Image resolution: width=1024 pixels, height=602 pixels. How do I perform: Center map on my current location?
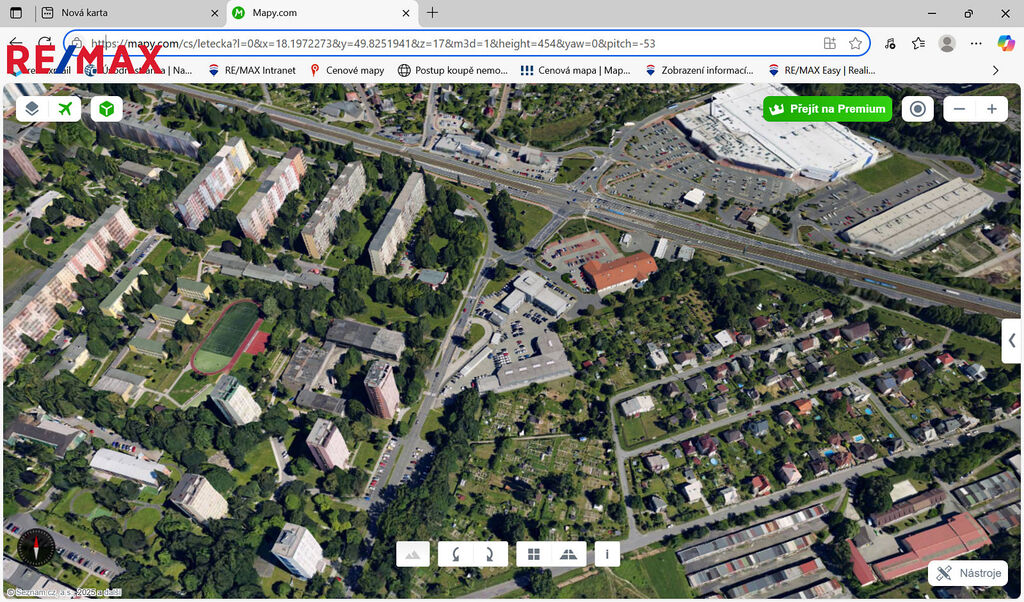click(918, 109)
